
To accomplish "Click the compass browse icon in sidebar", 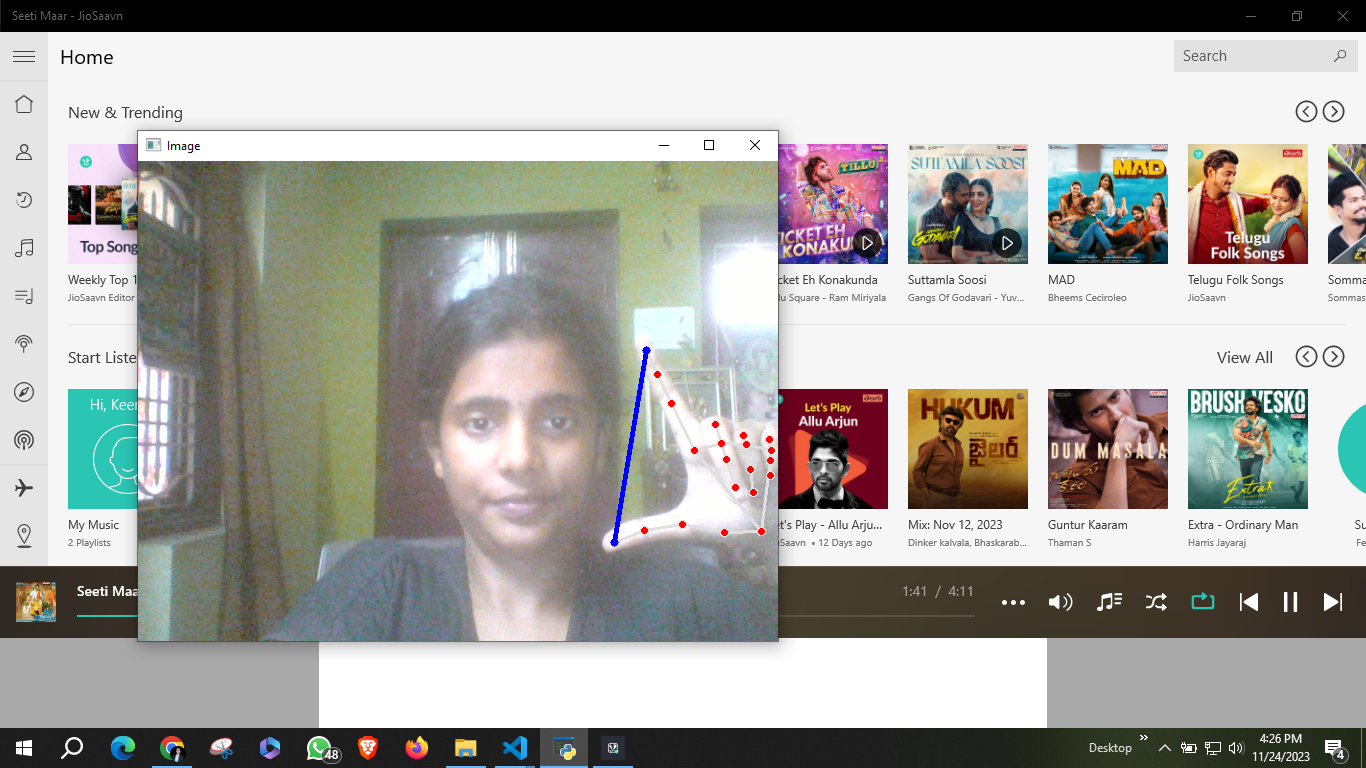I will tap(24, 392).
